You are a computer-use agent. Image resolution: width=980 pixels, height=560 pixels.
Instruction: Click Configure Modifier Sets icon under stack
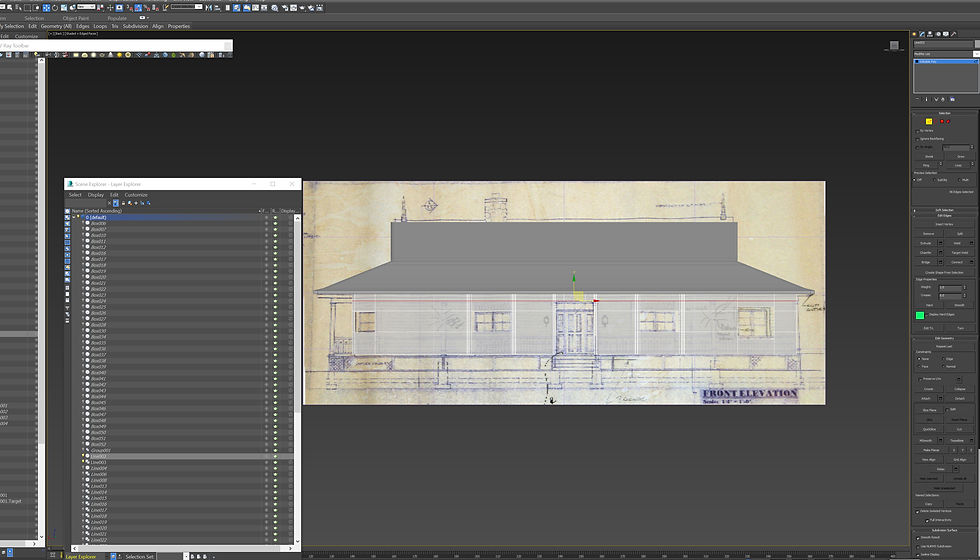click(x=952, y=99)
